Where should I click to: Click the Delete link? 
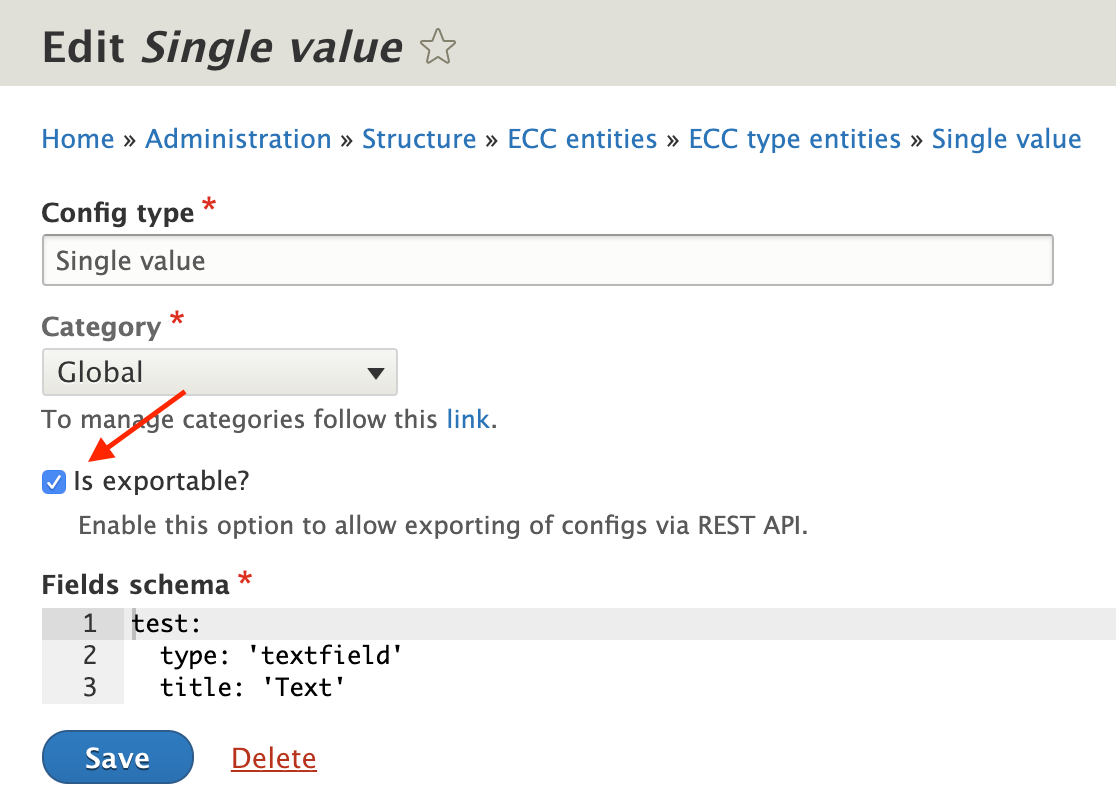pos(273,757)
